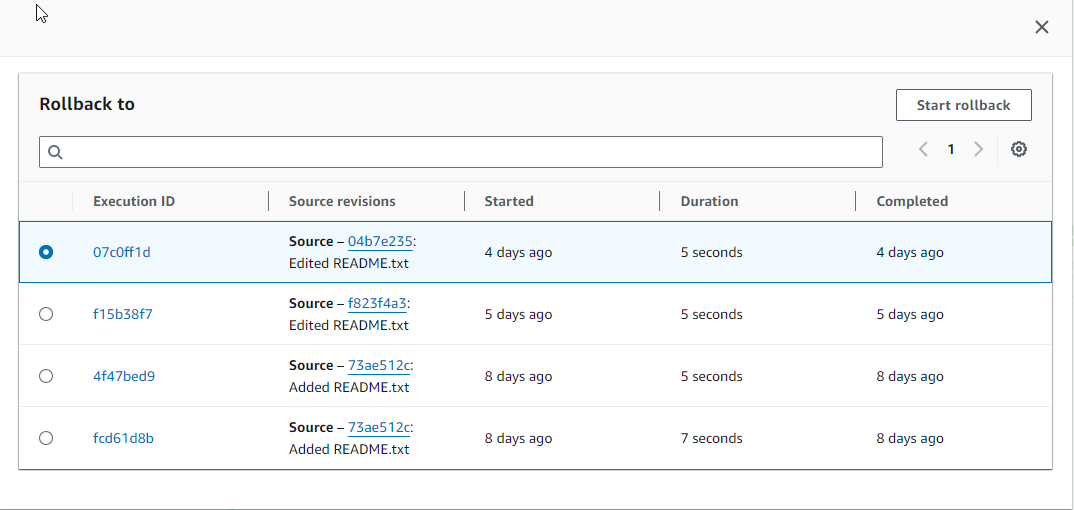
Task: Open source revision 04b7e235 link
Action: click(x=380, y=241)
